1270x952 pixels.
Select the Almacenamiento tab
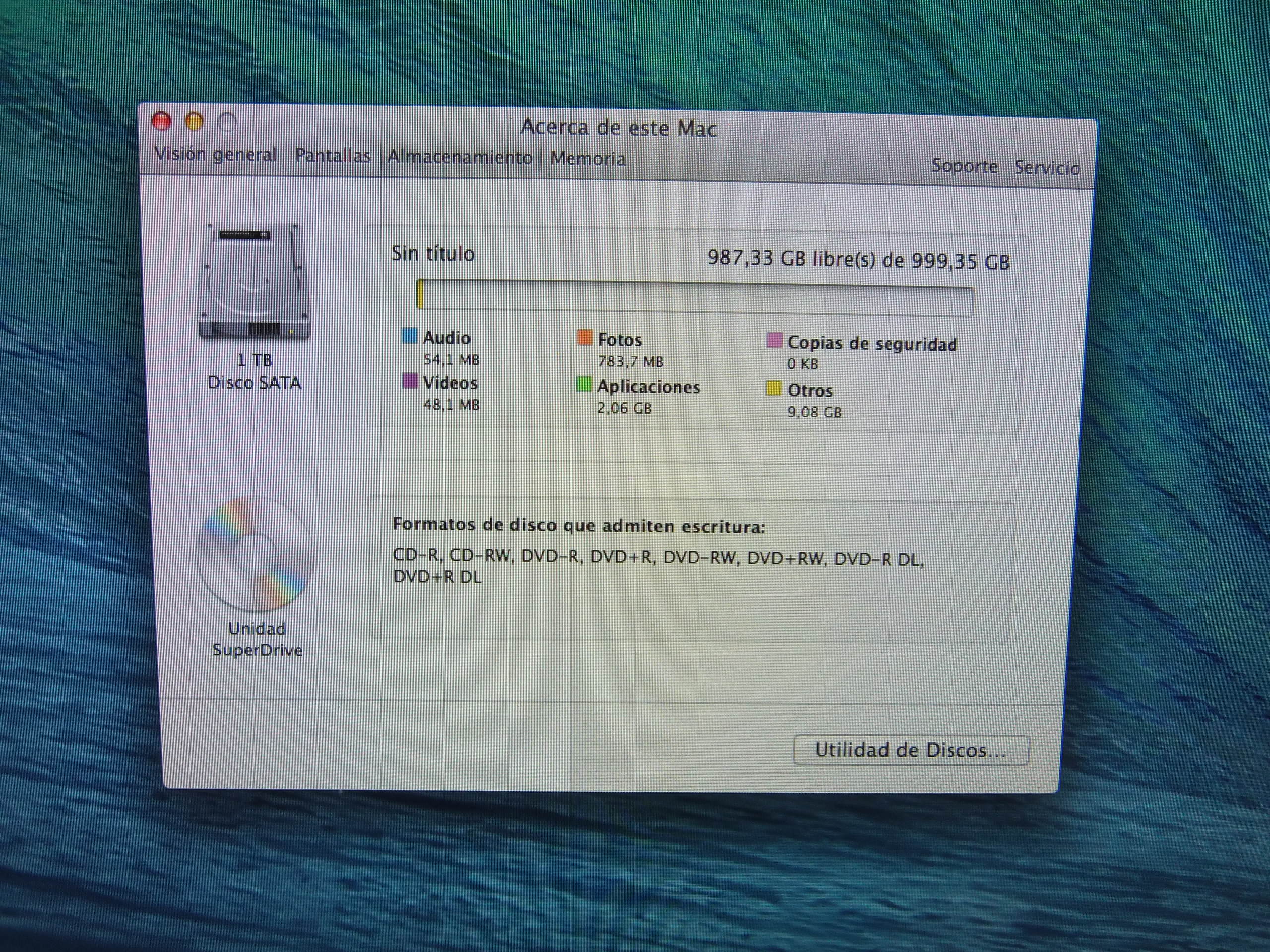coord(460,157)
